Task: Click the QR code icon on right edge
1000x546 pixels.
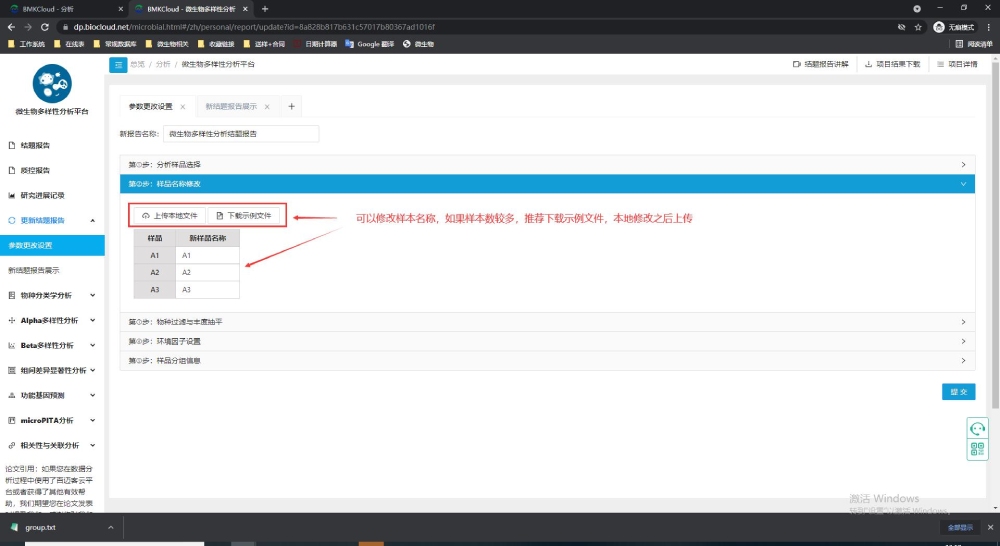Action: pos(977,449)
